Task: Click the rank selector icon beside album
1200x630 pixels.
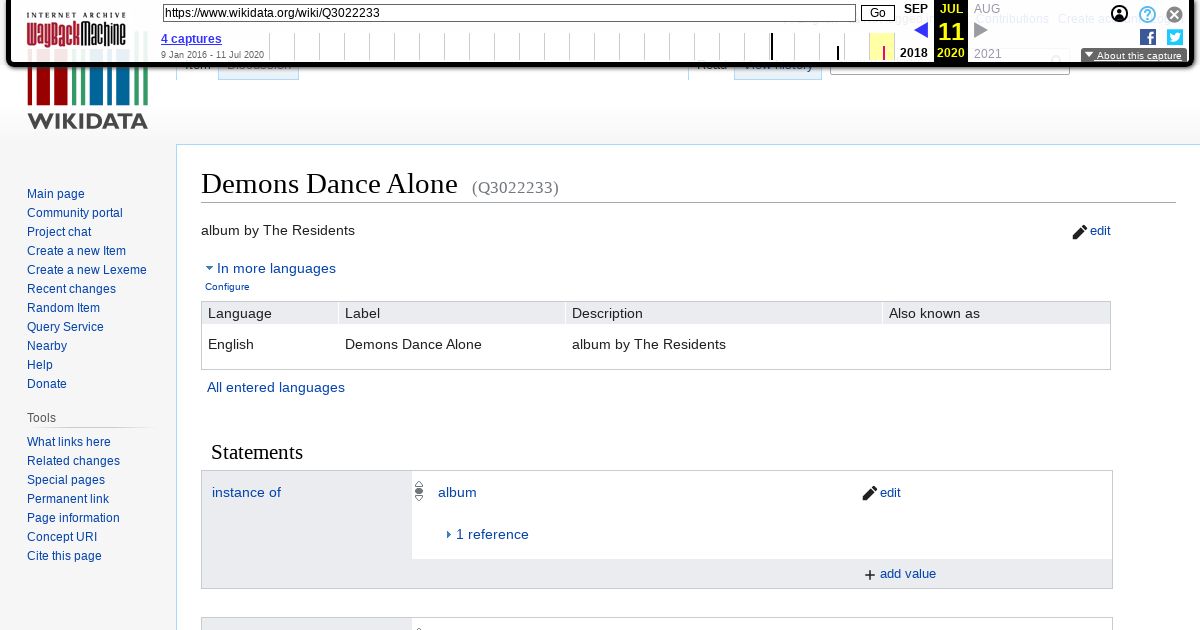Action: [419, 492]
